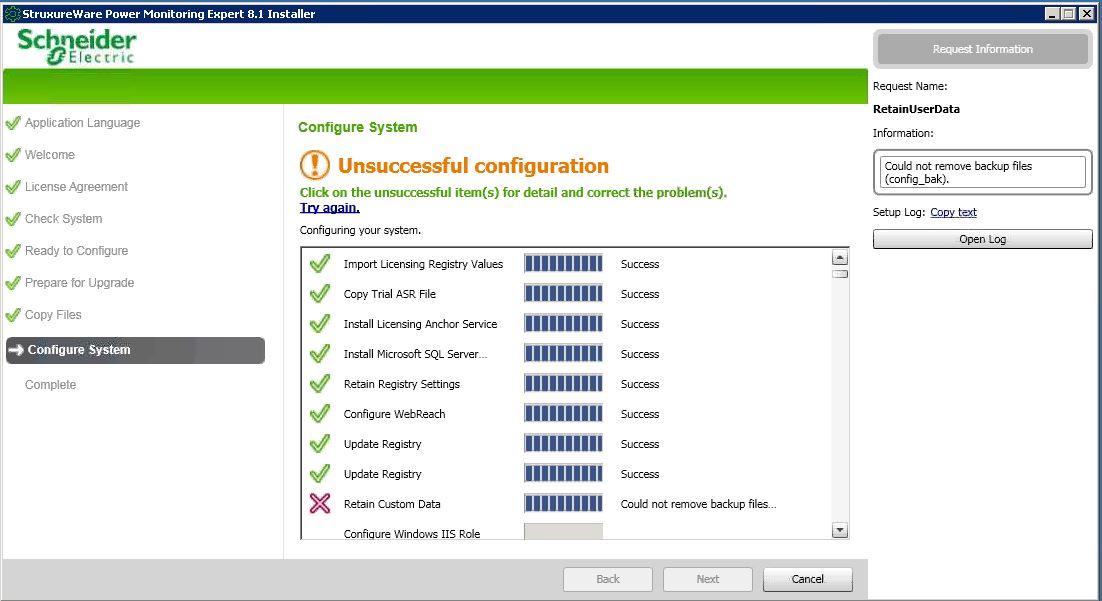
Task: Select the Retain Custom Data failed item
Action: click(x=391, y=504)
